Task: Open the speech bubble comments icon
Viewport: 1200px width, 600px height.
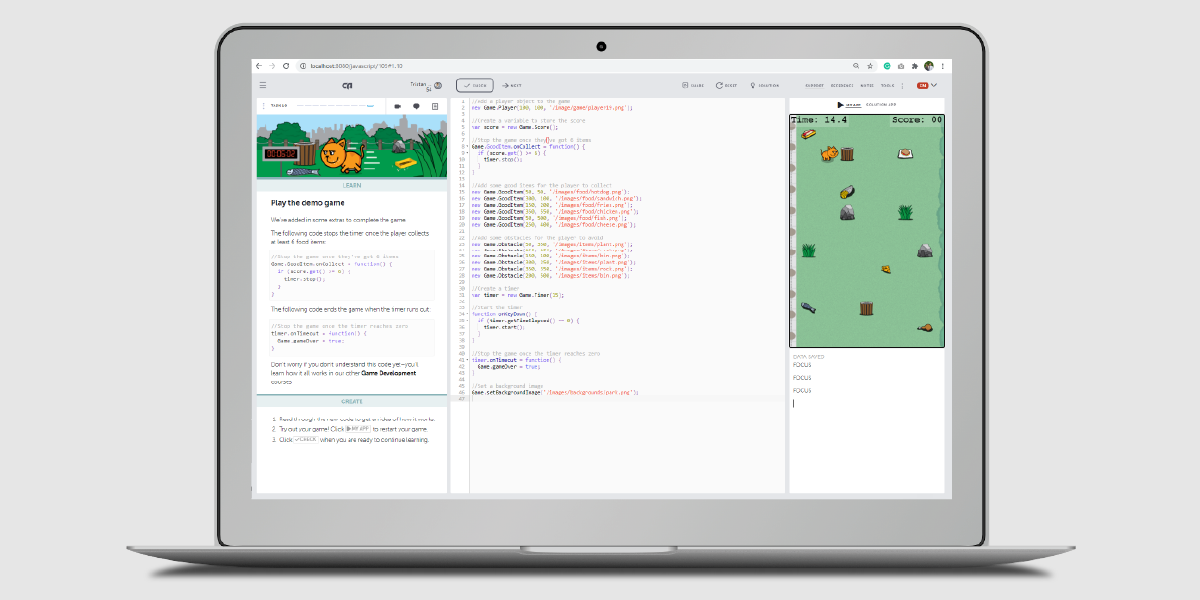Action: point(416,106)
